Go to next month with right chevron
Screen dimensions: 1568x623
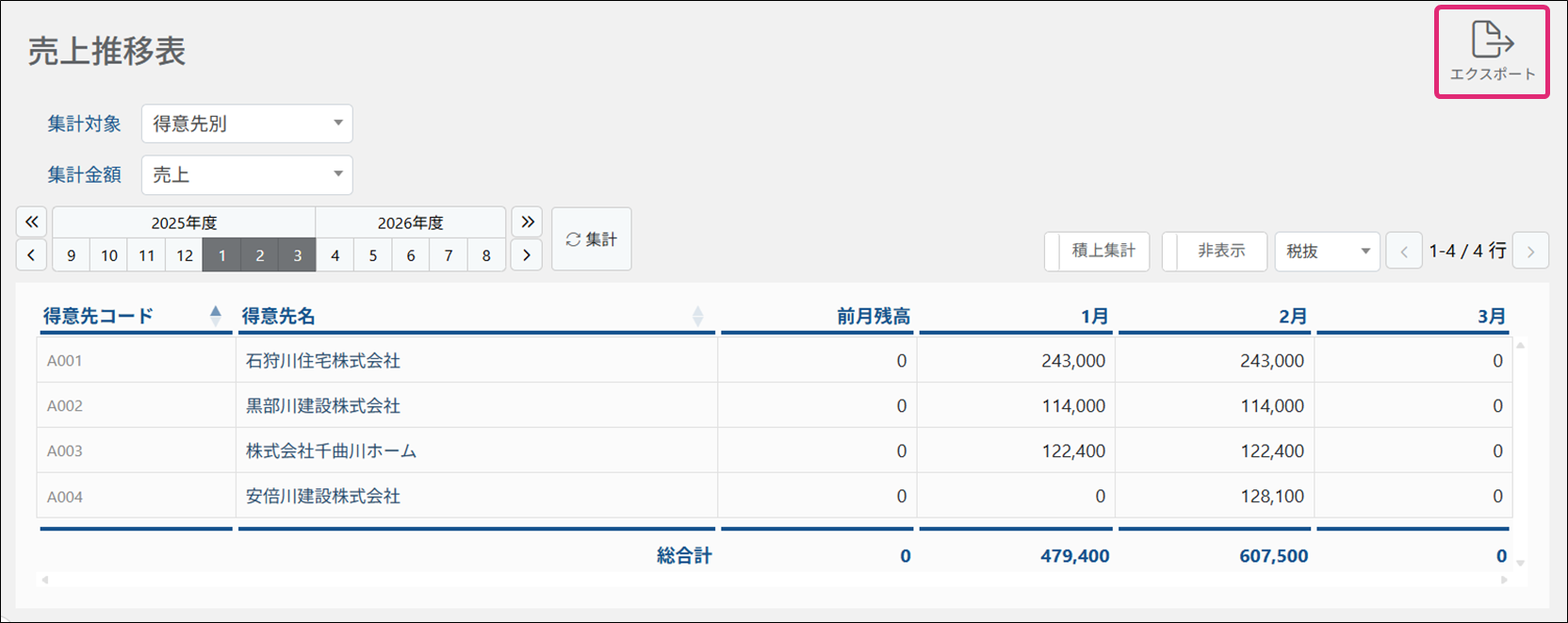click(527, 255)
